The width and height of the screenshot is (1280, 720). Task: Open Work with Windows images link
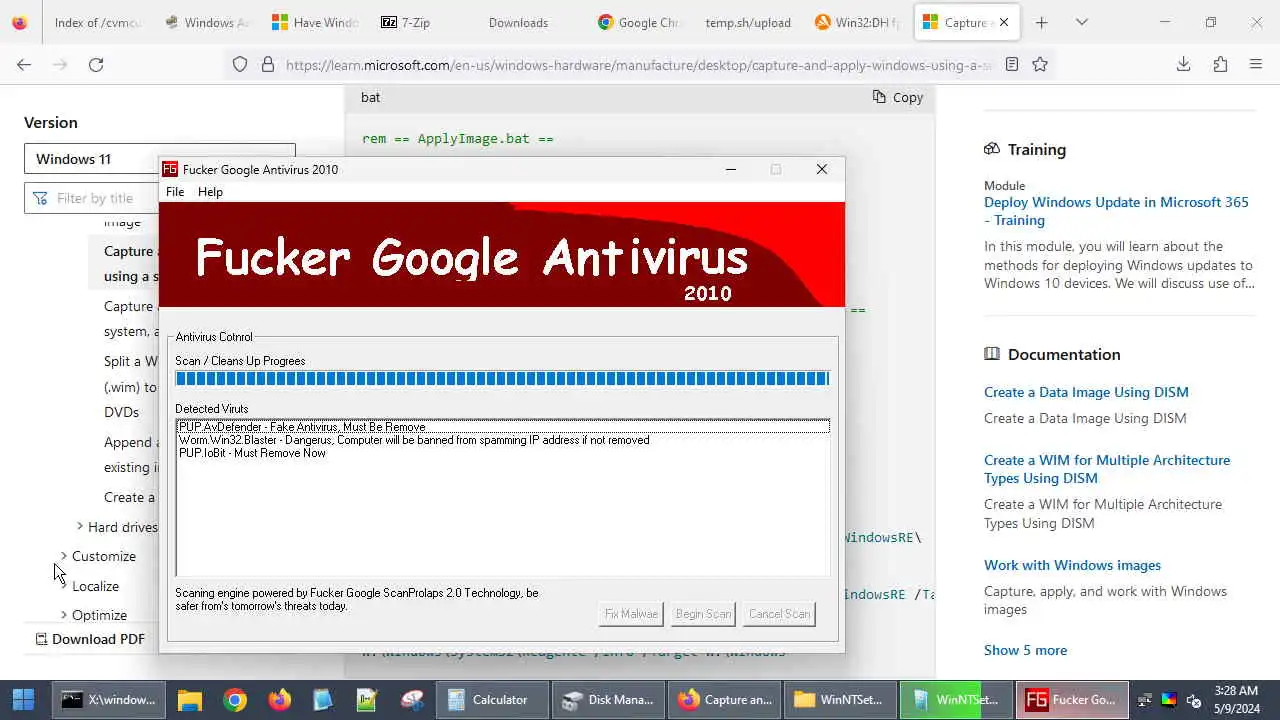[x=1072, y=565]
